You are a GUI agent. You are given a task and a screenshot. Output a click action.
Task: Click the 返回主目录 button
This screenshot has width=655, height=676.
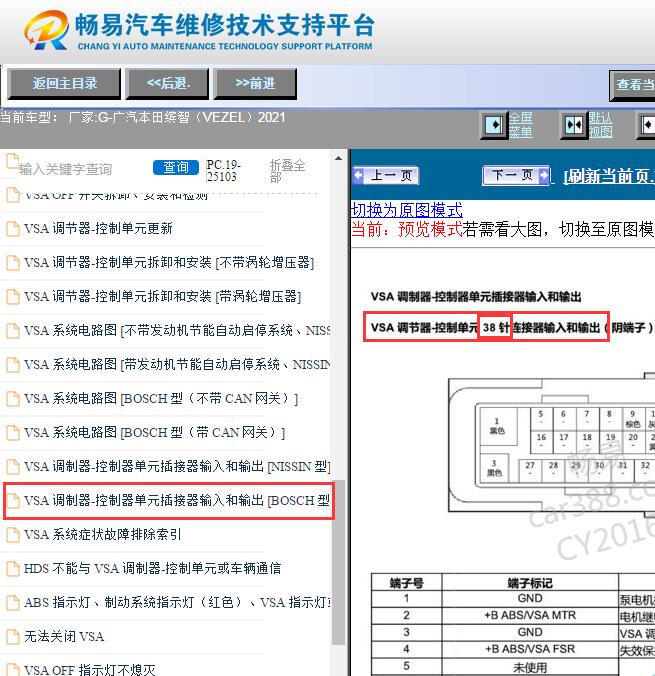(x=64, y=84)
